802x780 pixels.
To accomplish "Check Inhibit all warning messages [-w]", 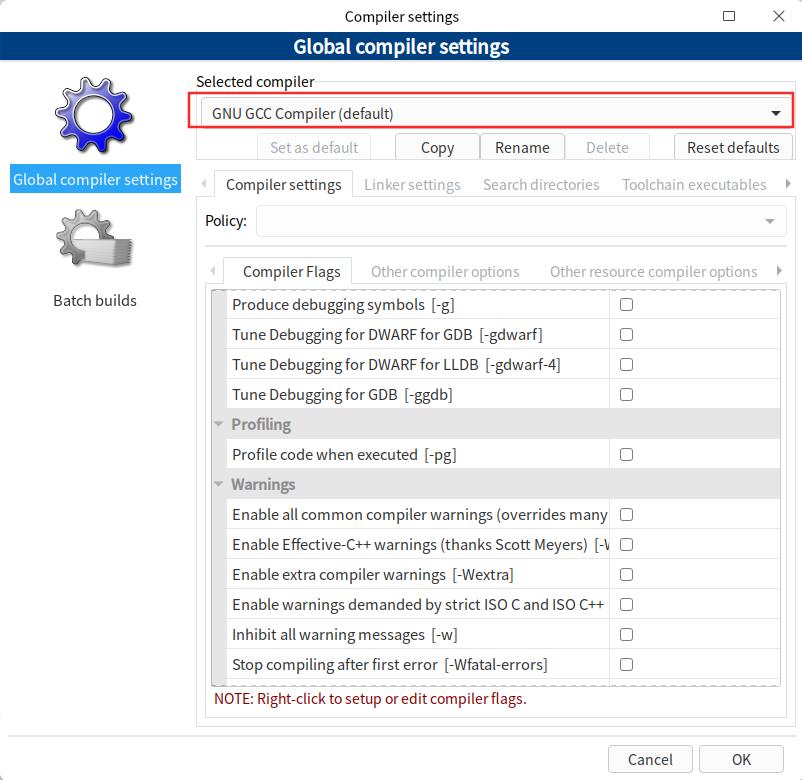I will [626, 635].
